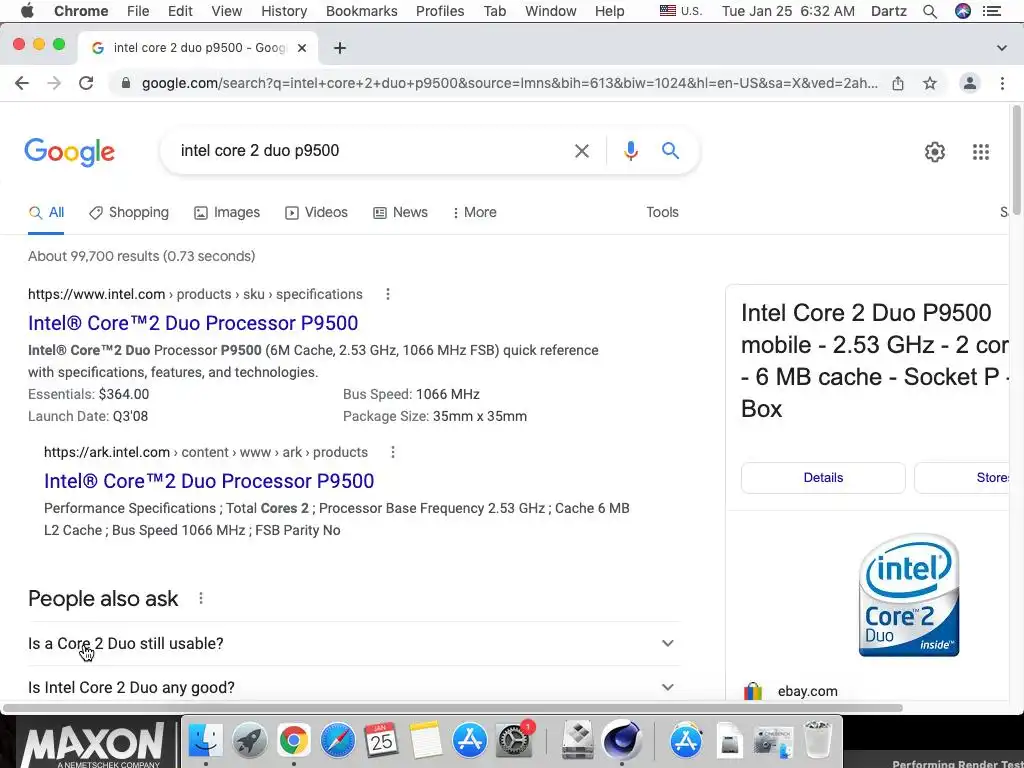Open Boot Camp Assistant in the Dock
1024x768 pixels.
[578, 741]
